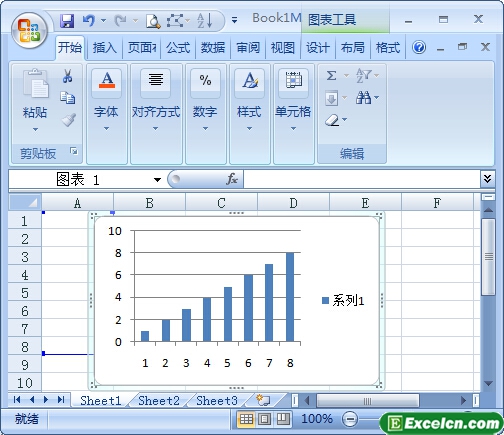Click the insert function fx button
This screenshot has height=435, width=504.
pos(232,180)
